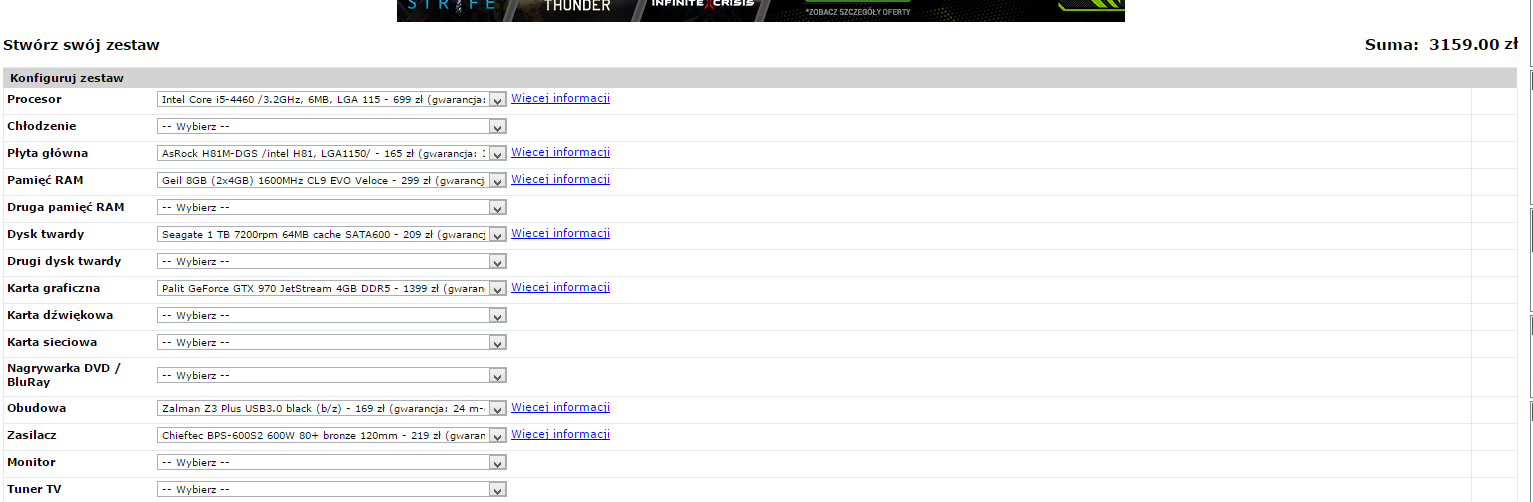Open the Pamięć RAM dropdown with Geil 8GB
The width and height of the screenshot is (1533, 502).
[x=332, y=181]
